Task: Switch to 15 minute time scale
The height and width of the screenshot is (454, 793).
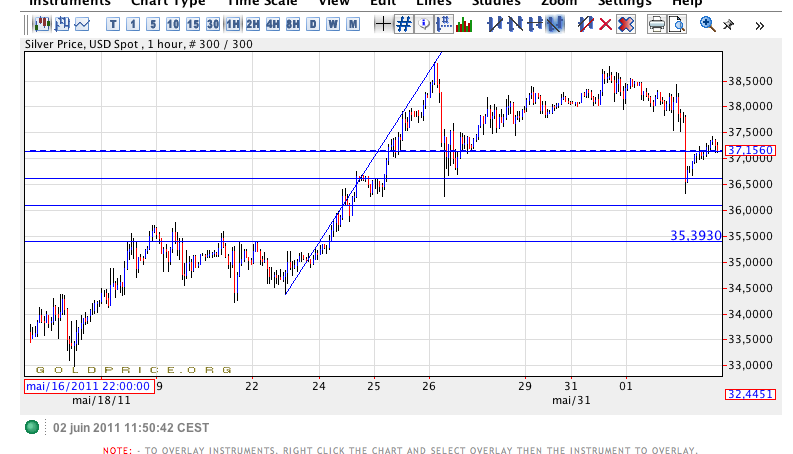Action: (193, 24)
